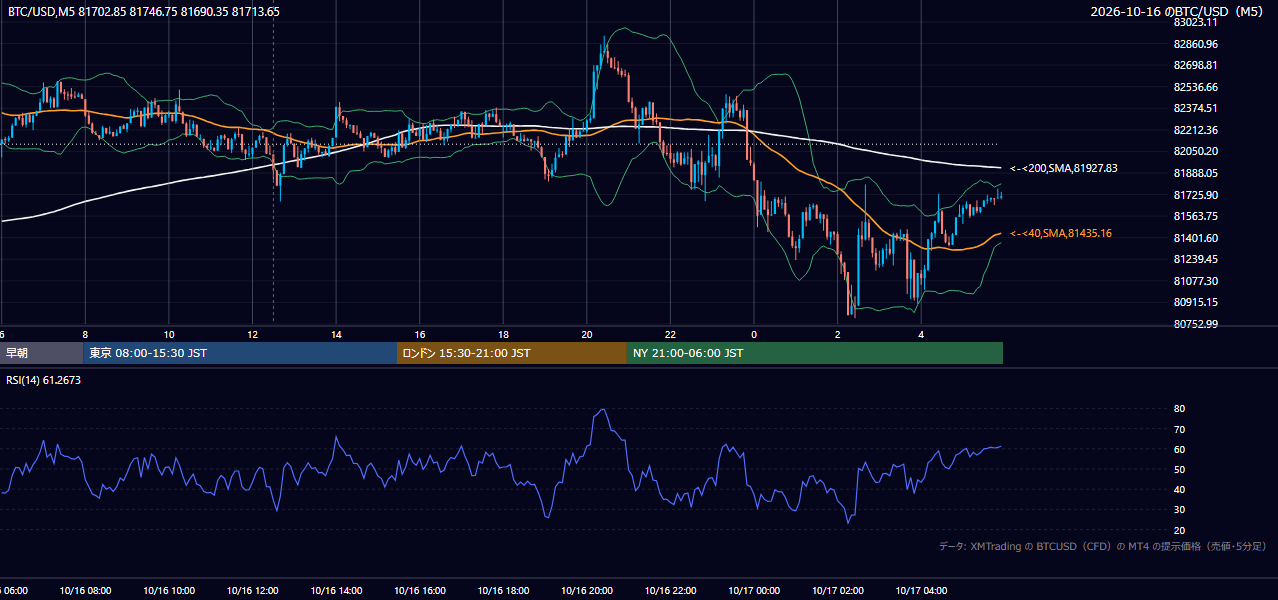The image size is (1278, 600).
Task: Click price axis value 81401.60
Action: pyautogui.click(x=1196, y=238)
